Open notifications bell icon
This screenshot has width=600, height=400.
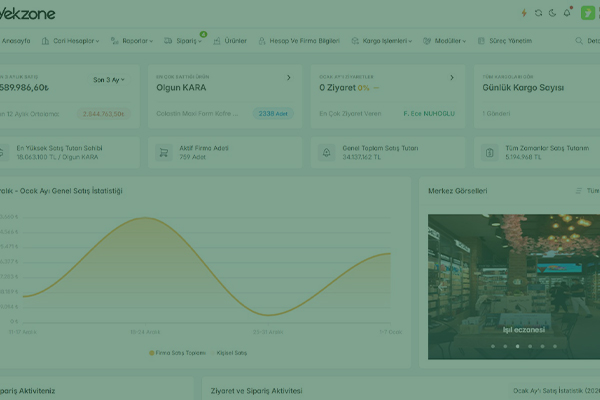click(567, 13)
